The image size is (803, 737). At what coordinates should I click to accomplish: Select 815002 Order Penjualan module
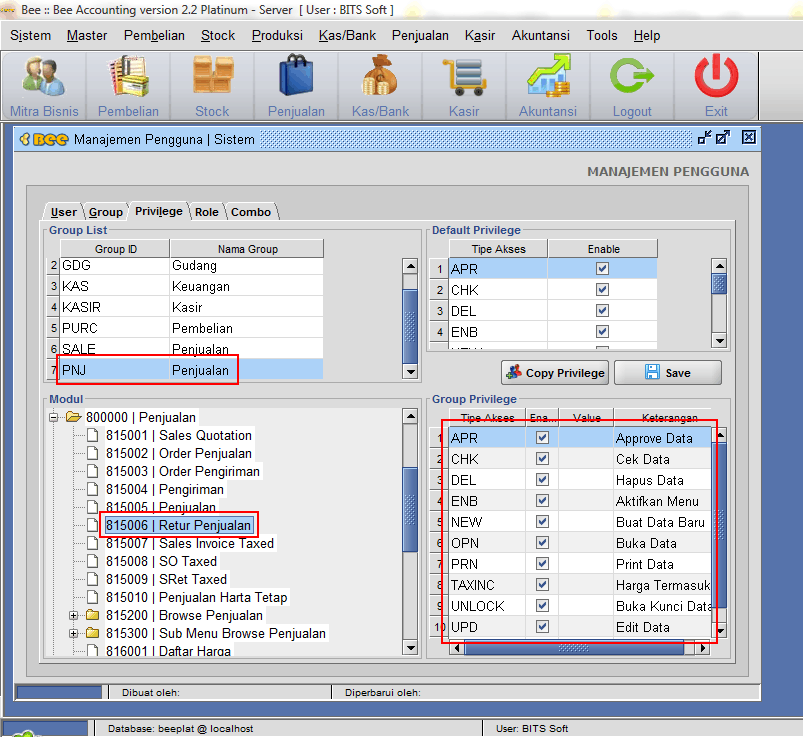tap(179, 453)
